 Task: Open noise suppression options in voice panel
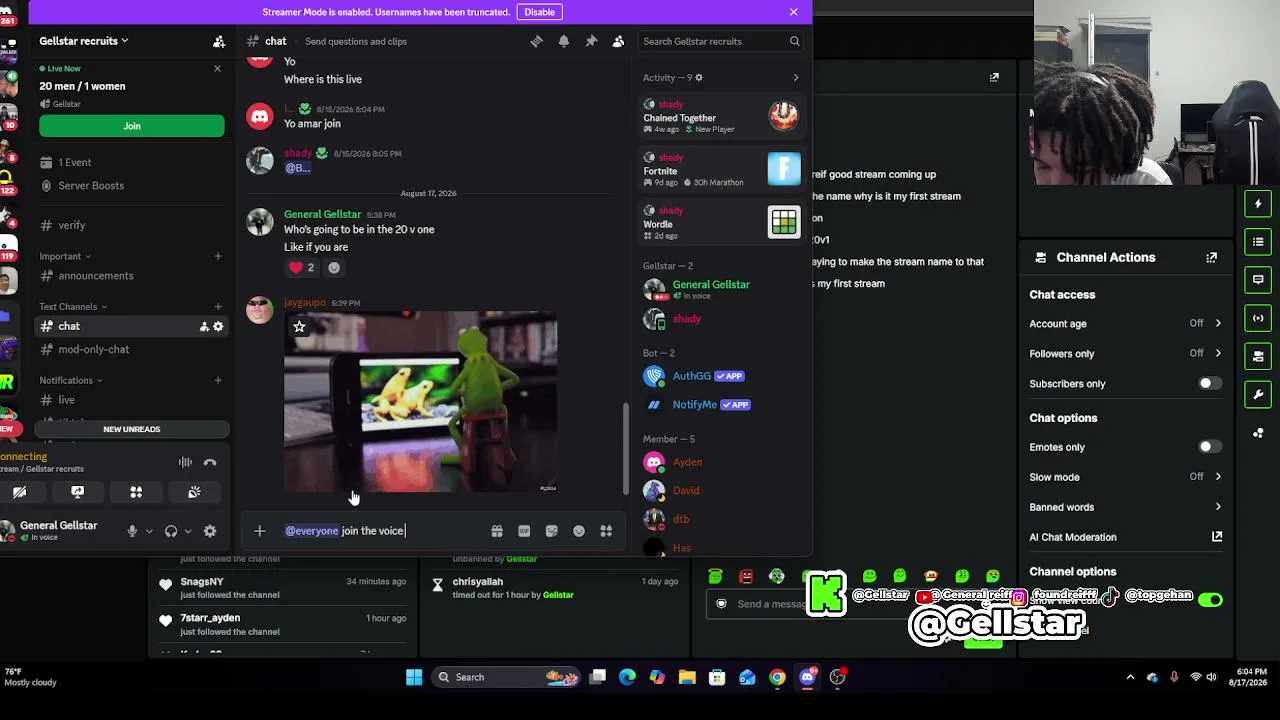point(185,462)
